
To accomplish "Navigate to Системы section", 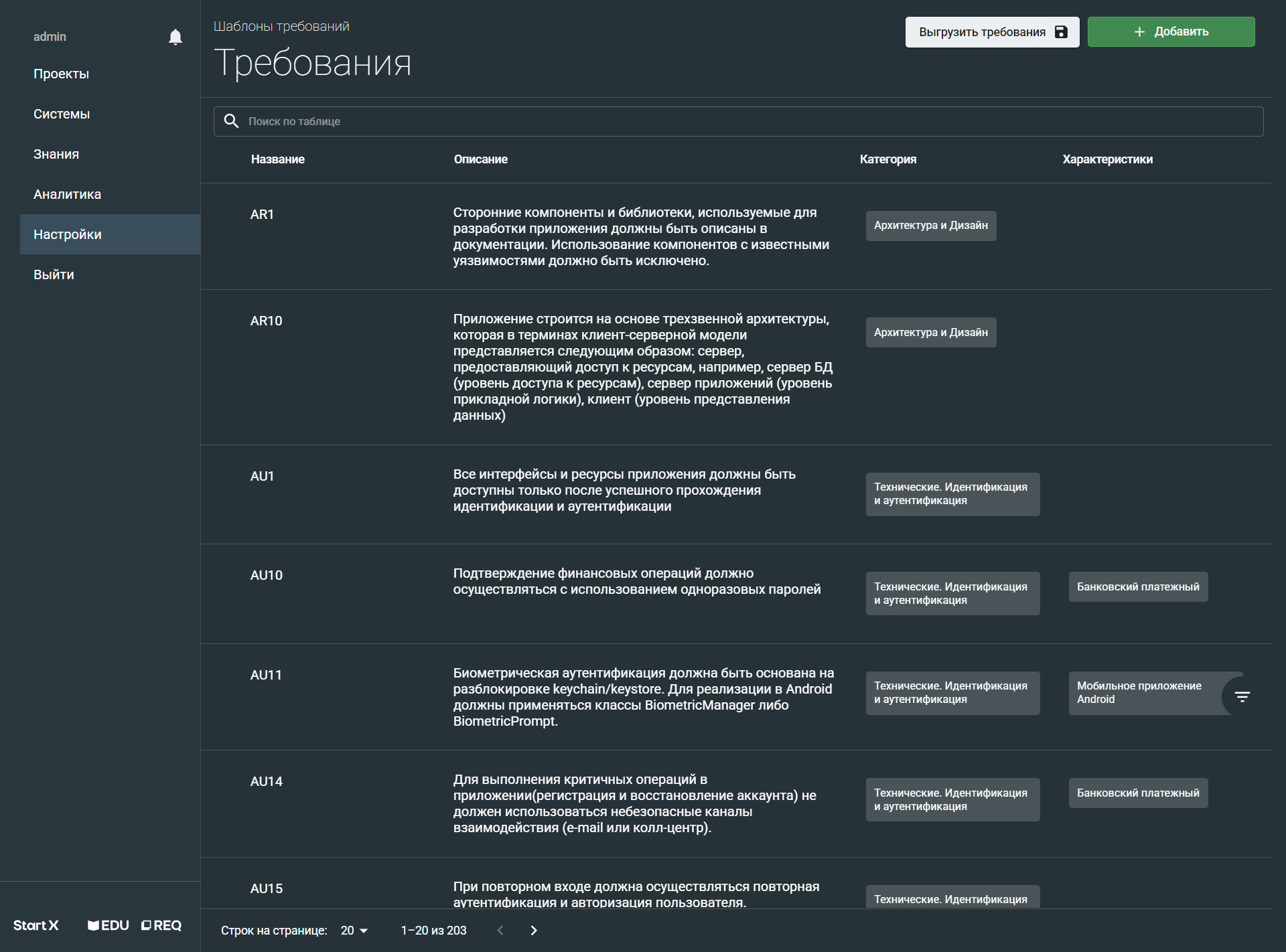I will (62, 114).
